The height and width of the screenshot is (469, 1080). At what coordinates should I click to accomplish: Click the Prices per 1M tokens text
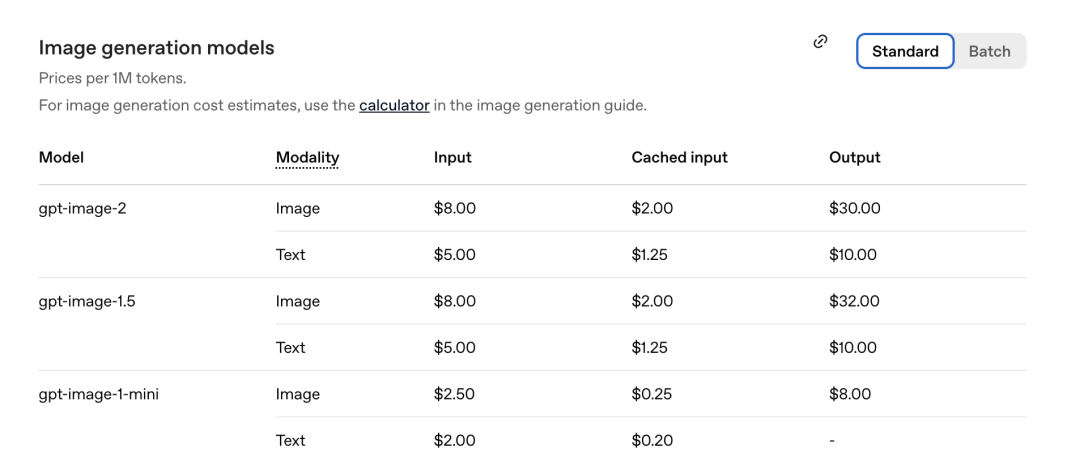[112, 78]
